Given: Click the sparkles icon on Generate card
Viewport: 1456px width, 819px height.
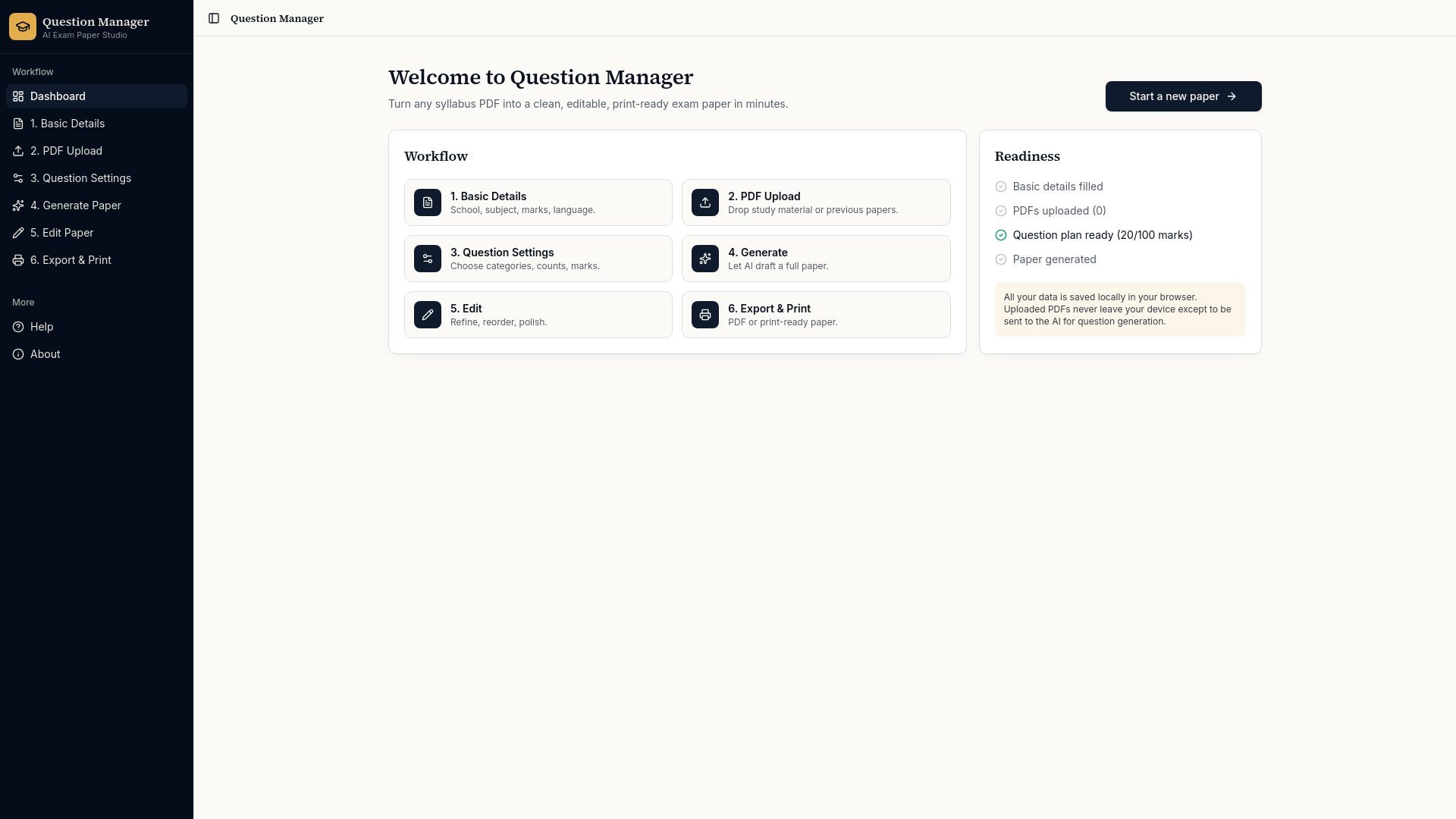Looking at the screenshot, I should pyautogui.click(x=705, y=259).
